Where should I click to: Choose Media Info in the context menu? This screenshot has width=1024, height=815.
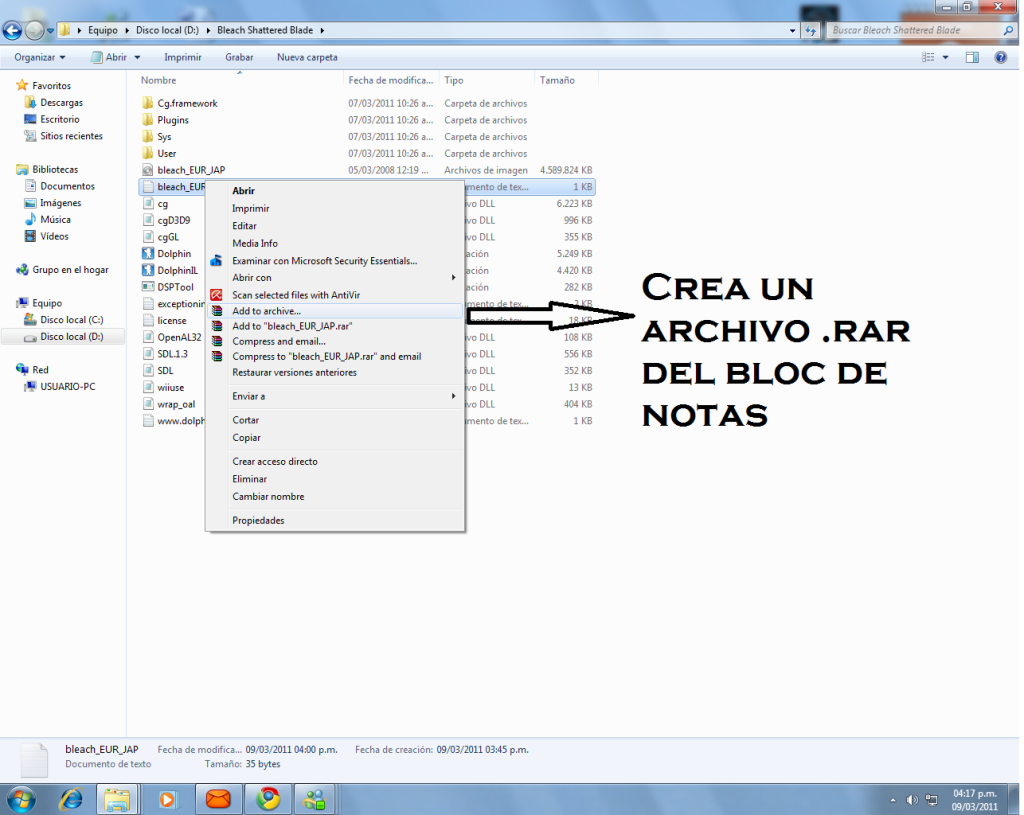click(x=255, y=243)
